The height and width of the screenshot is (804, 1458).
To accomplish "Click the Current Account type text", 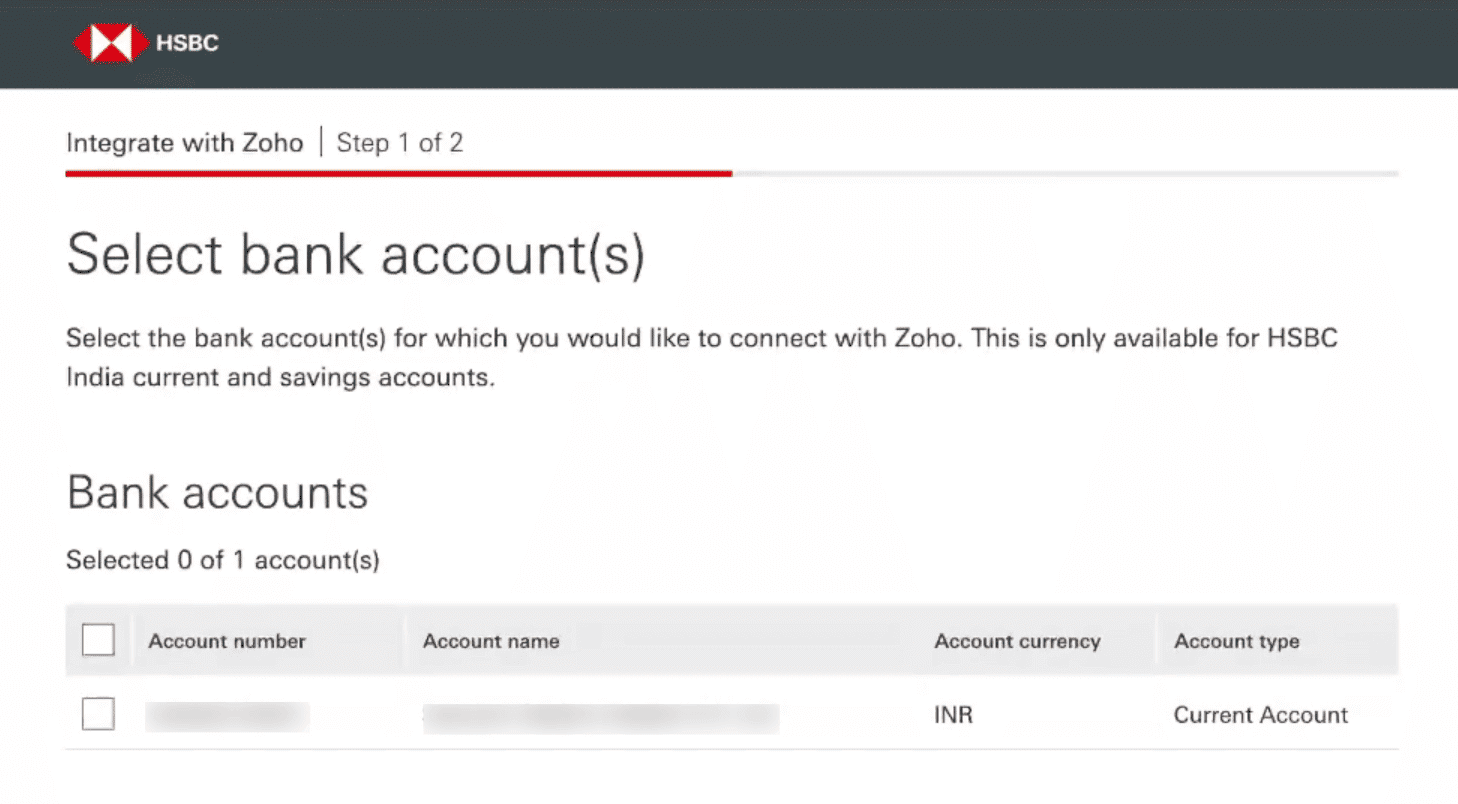I will point(1260,714).
